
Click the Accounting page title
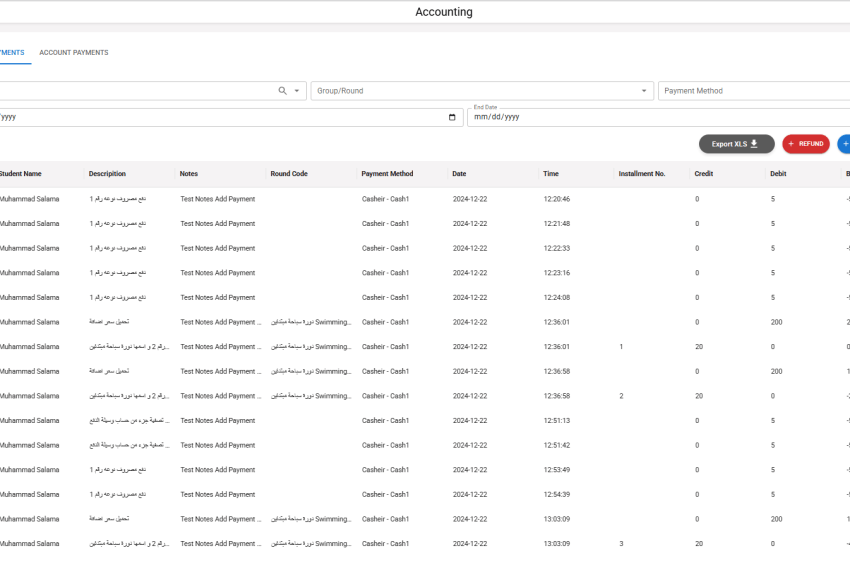(x=444, y=12)
